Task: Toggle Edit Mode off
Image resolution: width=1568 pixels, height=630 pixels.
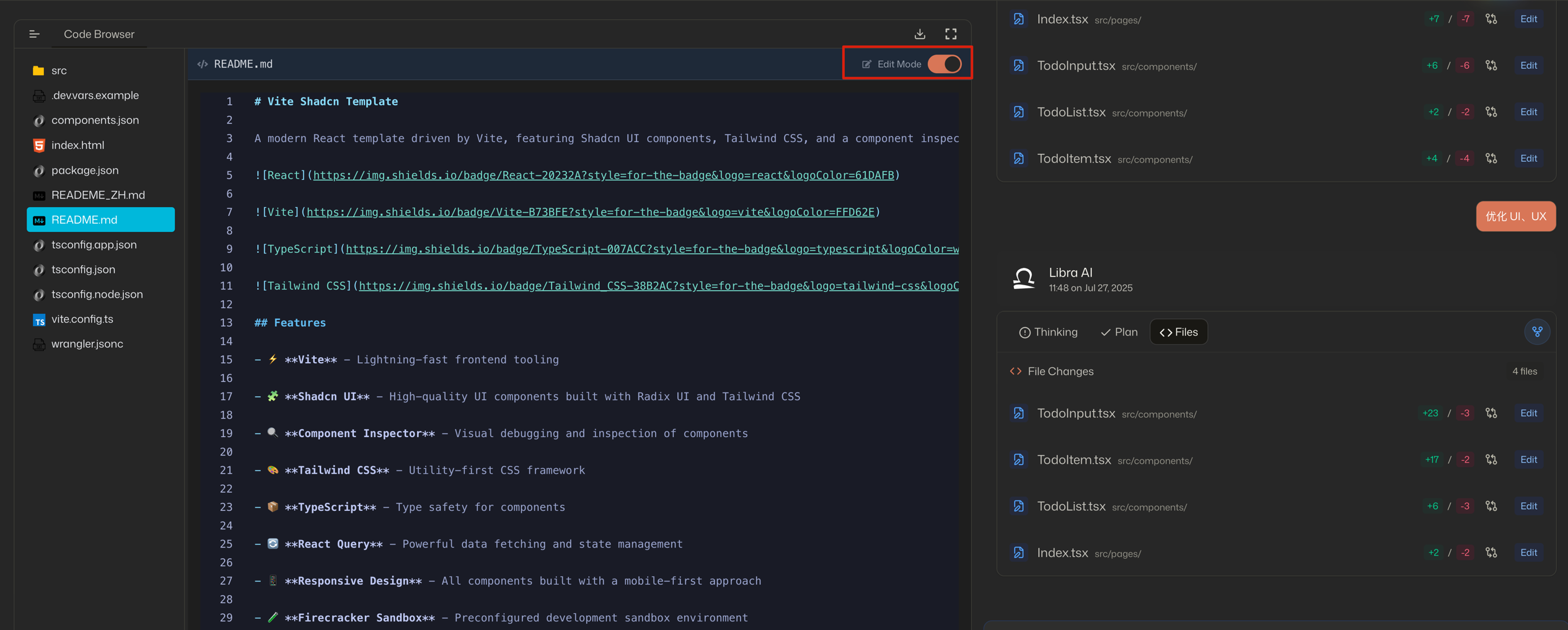Action: 945,63
